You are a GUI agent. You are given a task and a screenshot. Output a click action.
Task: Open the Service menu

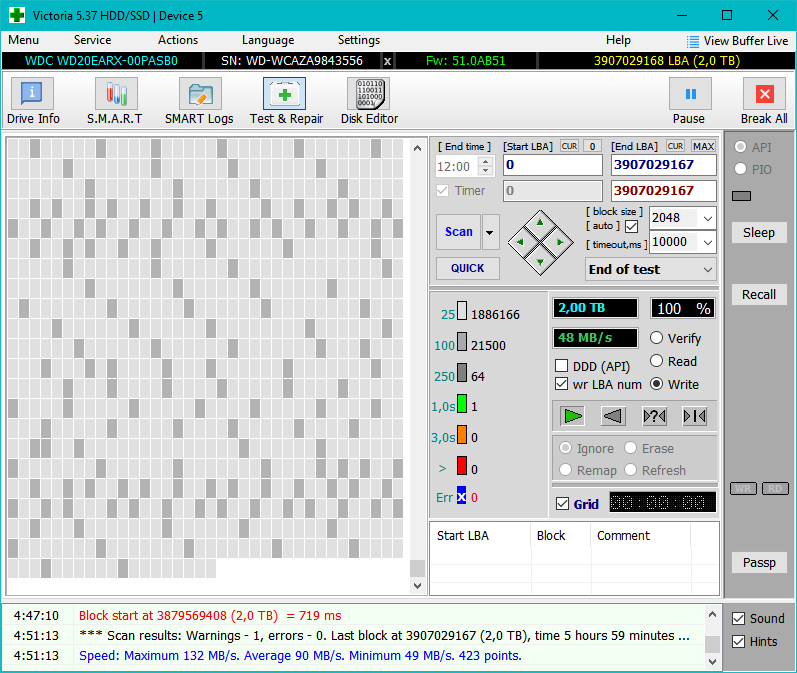92,40
